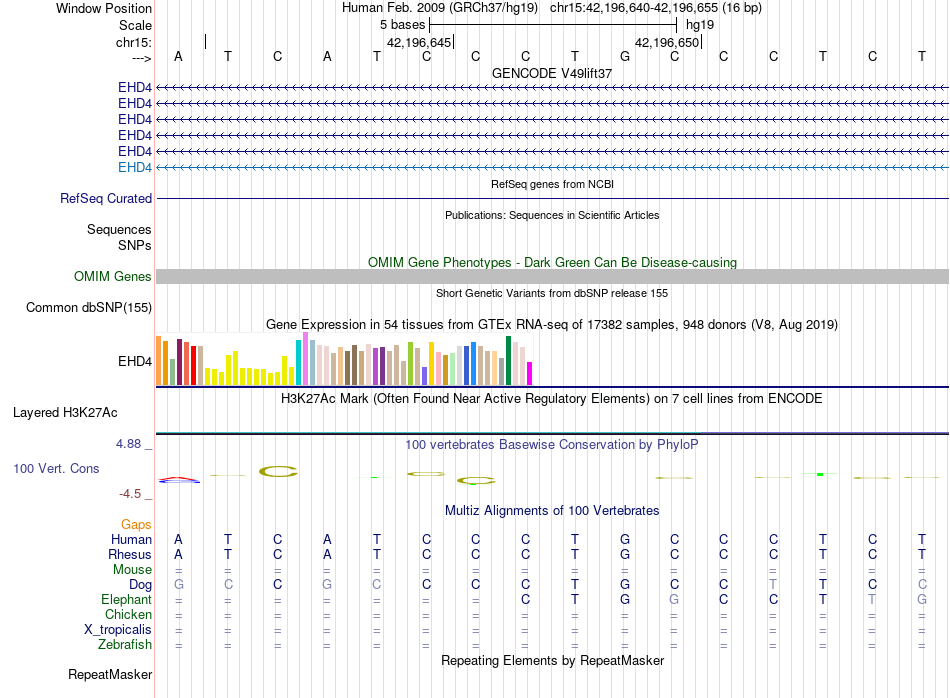Click the magenta bar in GTEx EHD4 chart
Image resolution: width=950 pixels, height=698 pixels.
click(530, 373)
